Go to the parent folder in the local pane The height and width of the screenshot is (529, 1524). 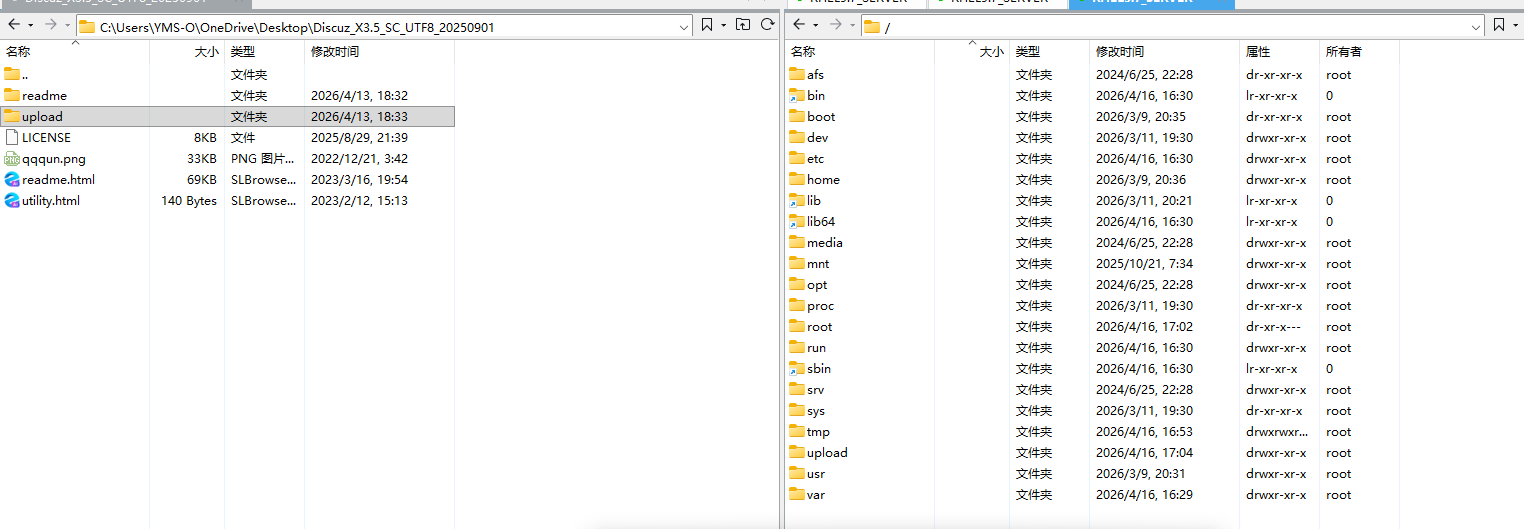click(x=743, y=24)
